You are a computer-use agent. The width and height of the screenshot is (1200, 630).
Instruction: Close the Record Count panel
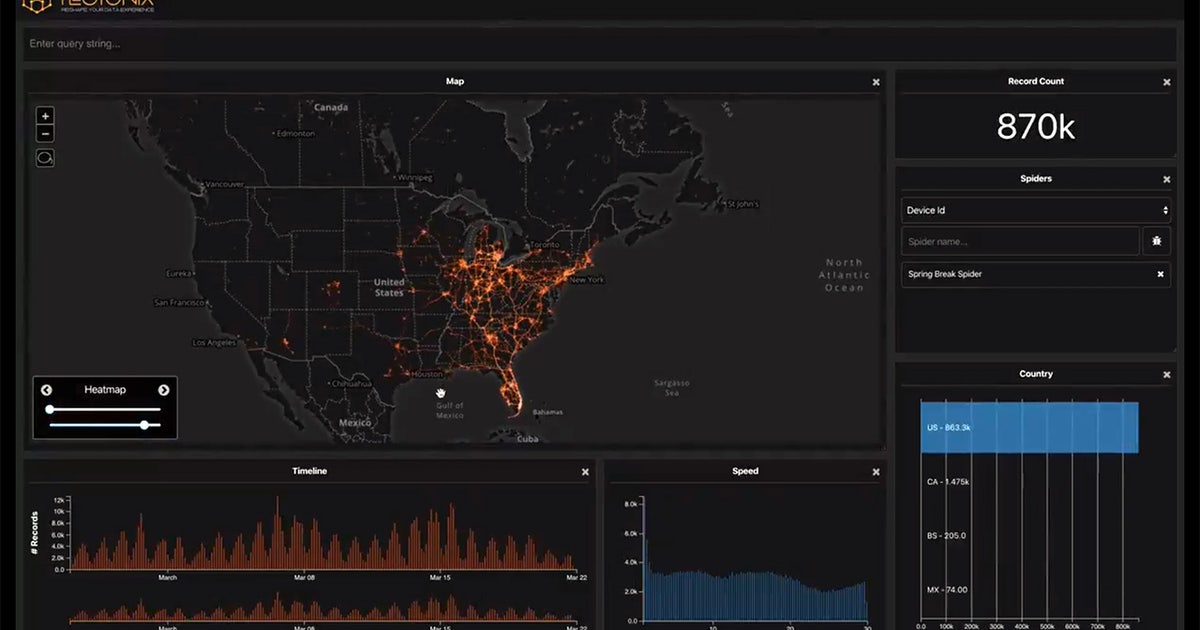1166,82
